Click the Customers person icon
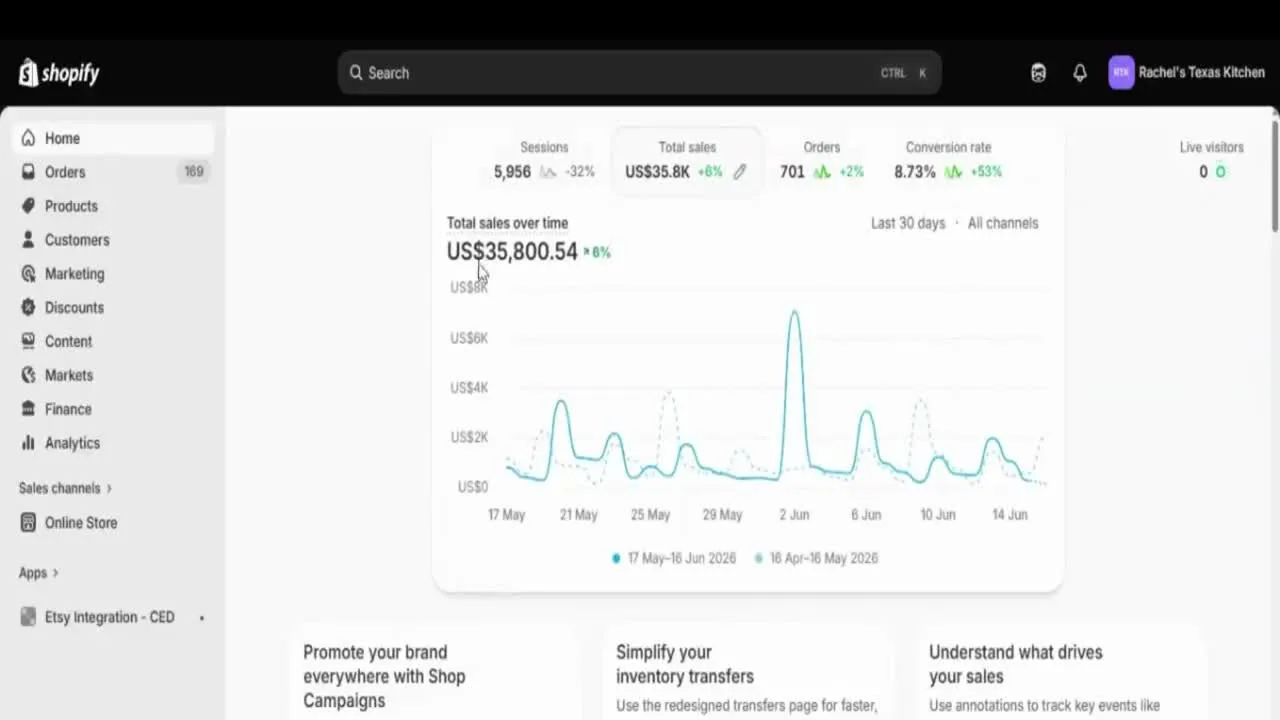The height and width of the screenshot is (720, 1280). point(28,240)
